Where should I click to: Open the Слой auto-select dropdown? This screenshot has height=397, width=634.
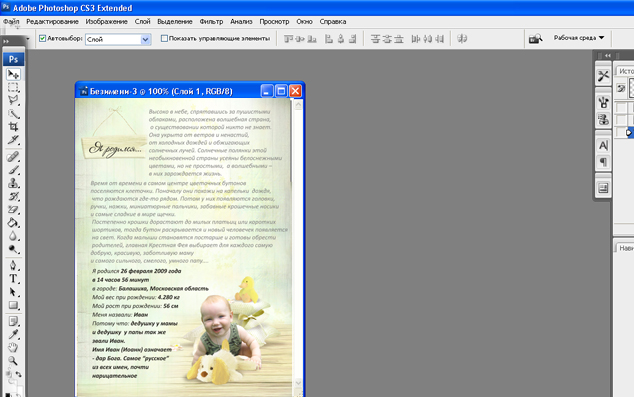(118, 39)
